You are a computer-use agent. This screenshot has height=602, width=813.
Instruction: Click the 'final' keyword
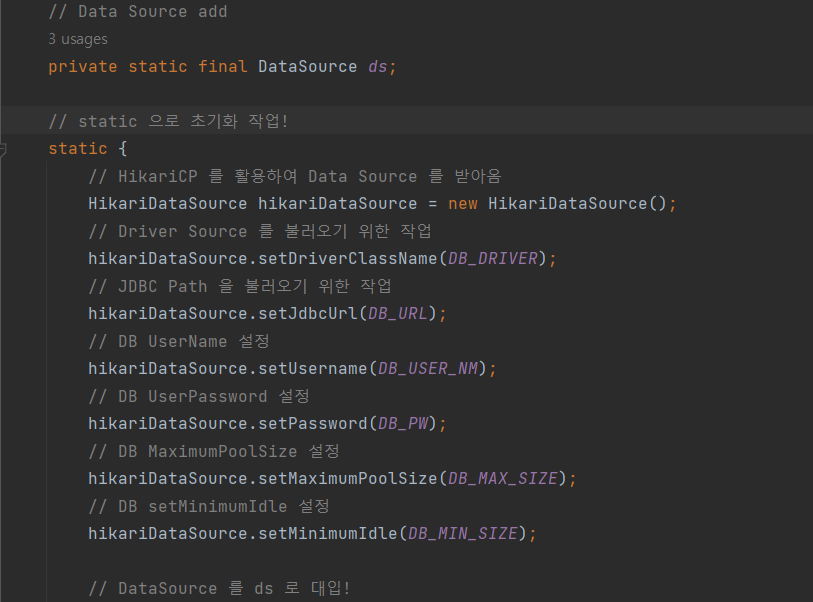223,67
